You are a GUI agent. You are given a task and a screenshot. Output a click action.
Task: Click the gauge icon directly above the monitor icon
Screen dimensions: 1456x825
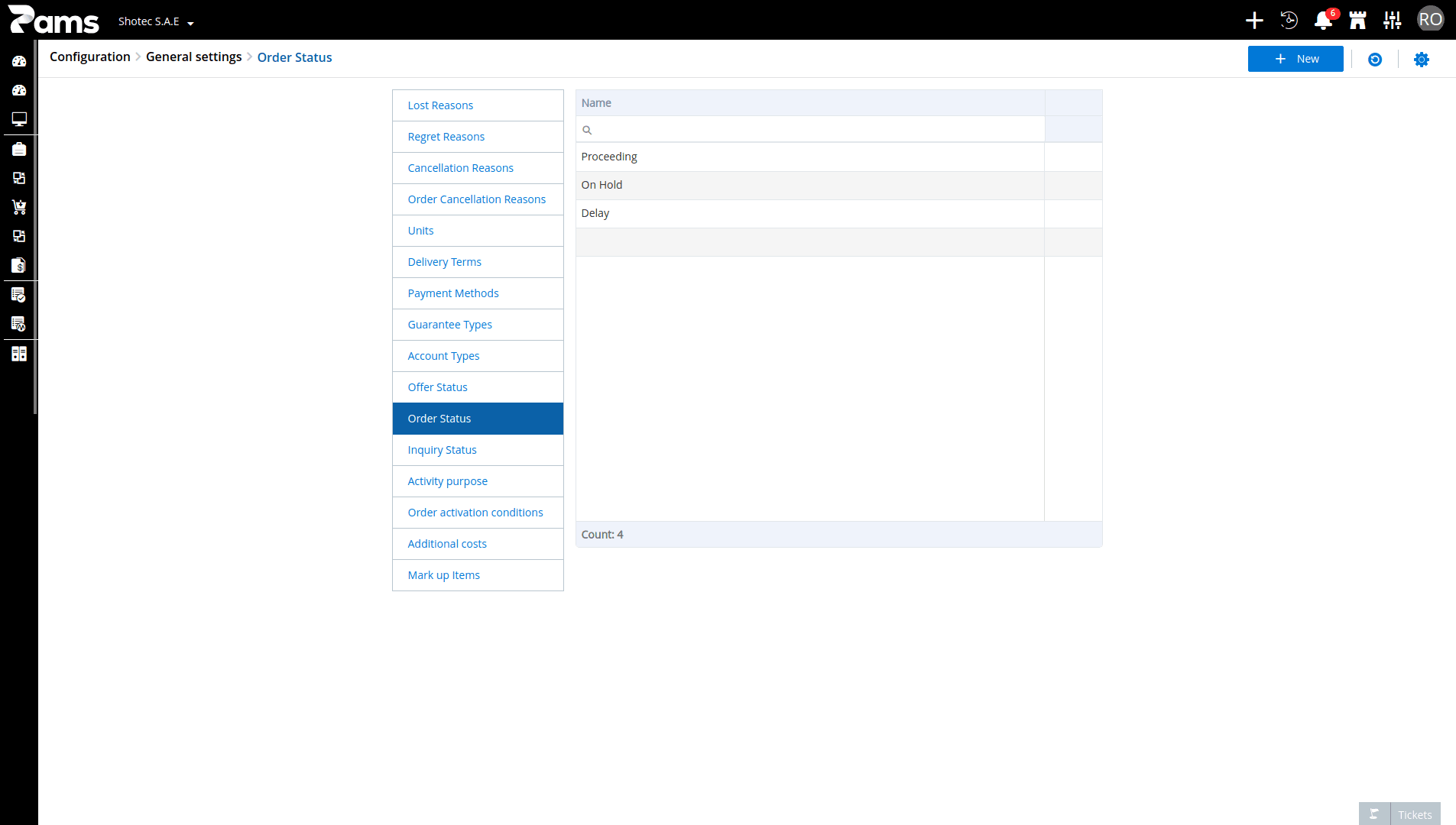coord(19,90)
